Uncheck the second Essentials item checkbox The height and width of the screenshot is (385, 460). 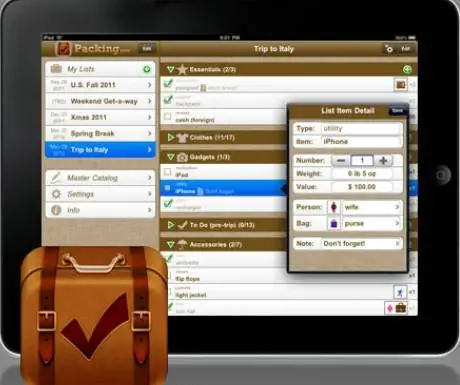tap(168, 100)
